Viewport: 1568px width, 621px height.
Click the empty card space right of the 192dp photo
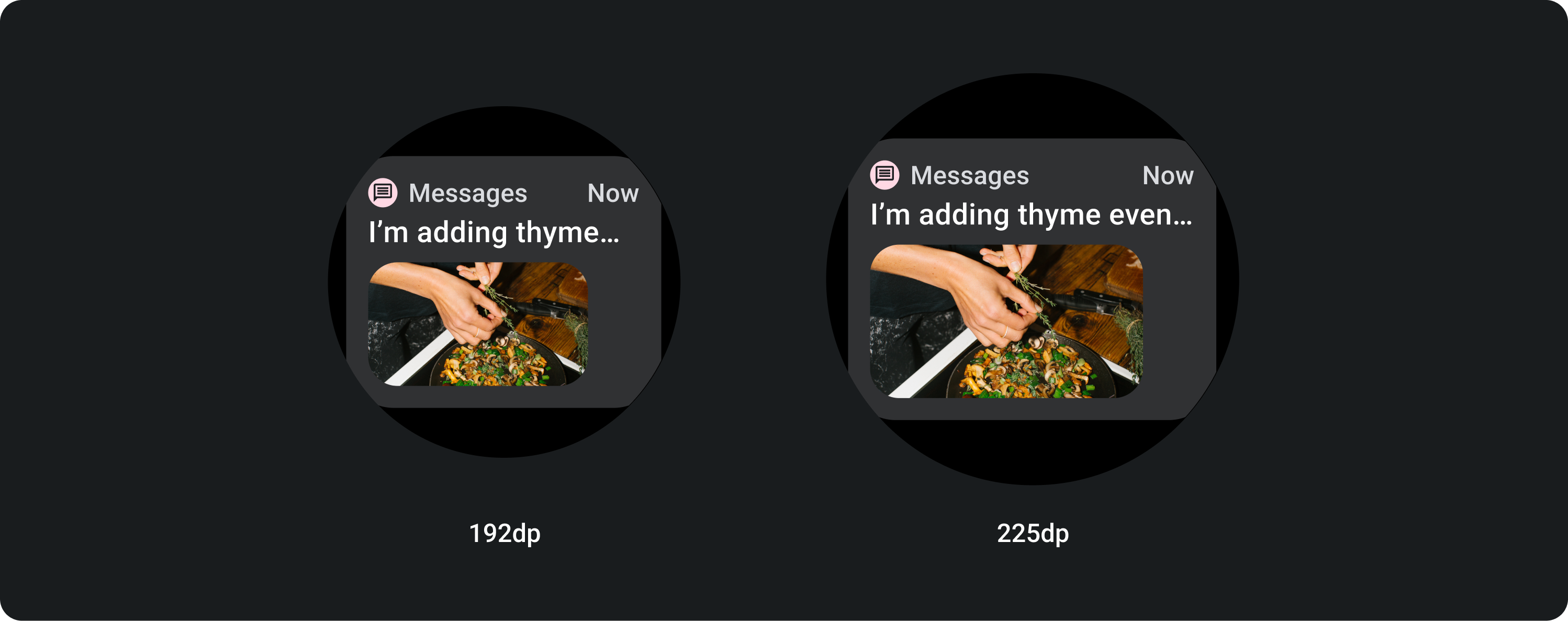[623, 323]
